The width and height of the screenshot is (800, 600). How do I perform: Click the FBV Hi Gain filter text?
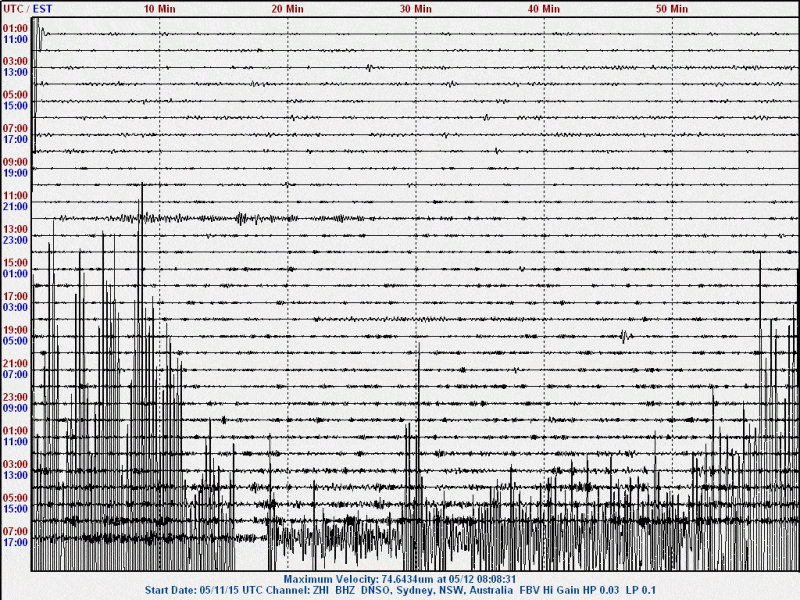(550, 591)
